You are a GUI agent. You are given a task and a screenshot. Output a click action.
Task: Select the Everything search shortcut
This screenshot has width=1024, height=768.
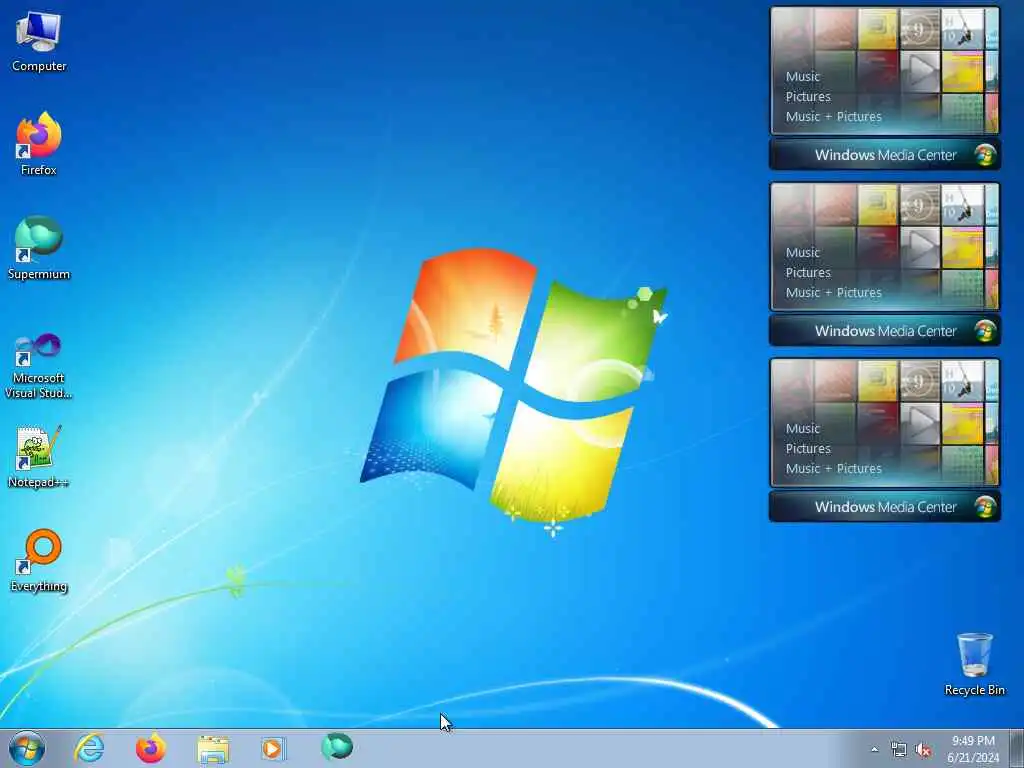coord(39,560)
